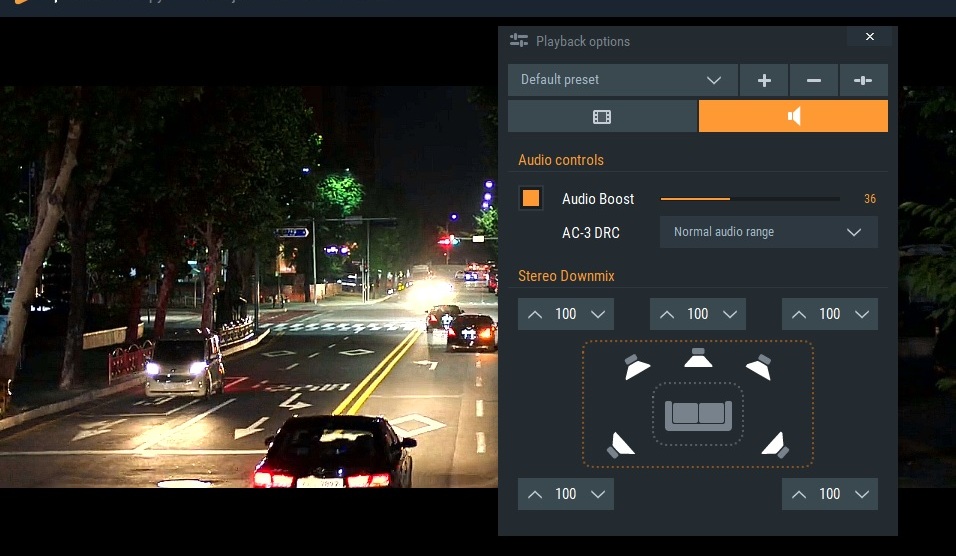Decrease the front right channel level
The width and height of the screenshot is (956, 556).
coord(861,314)
